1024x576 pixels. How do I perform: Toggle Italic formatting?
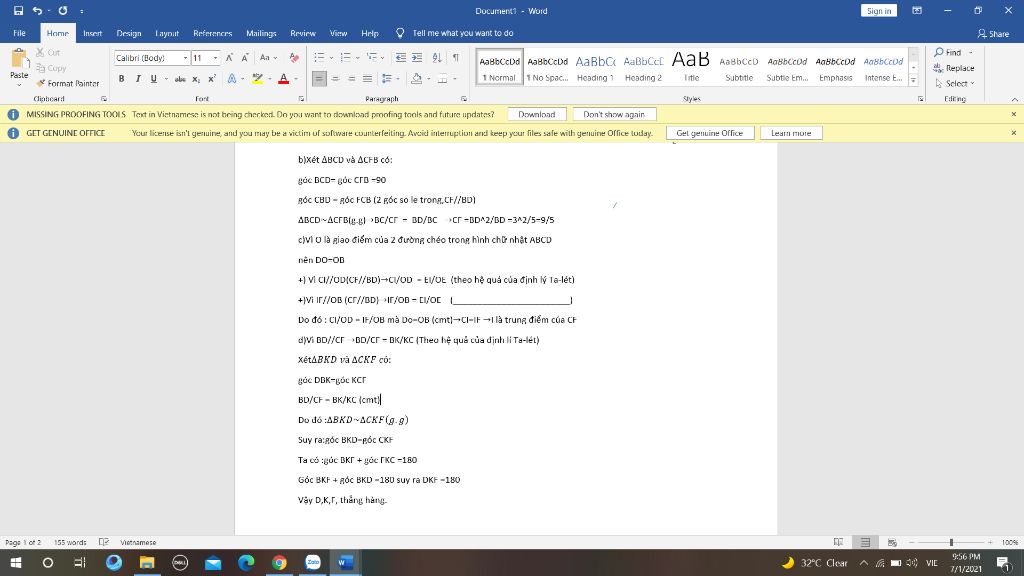[x=138, y=79]
